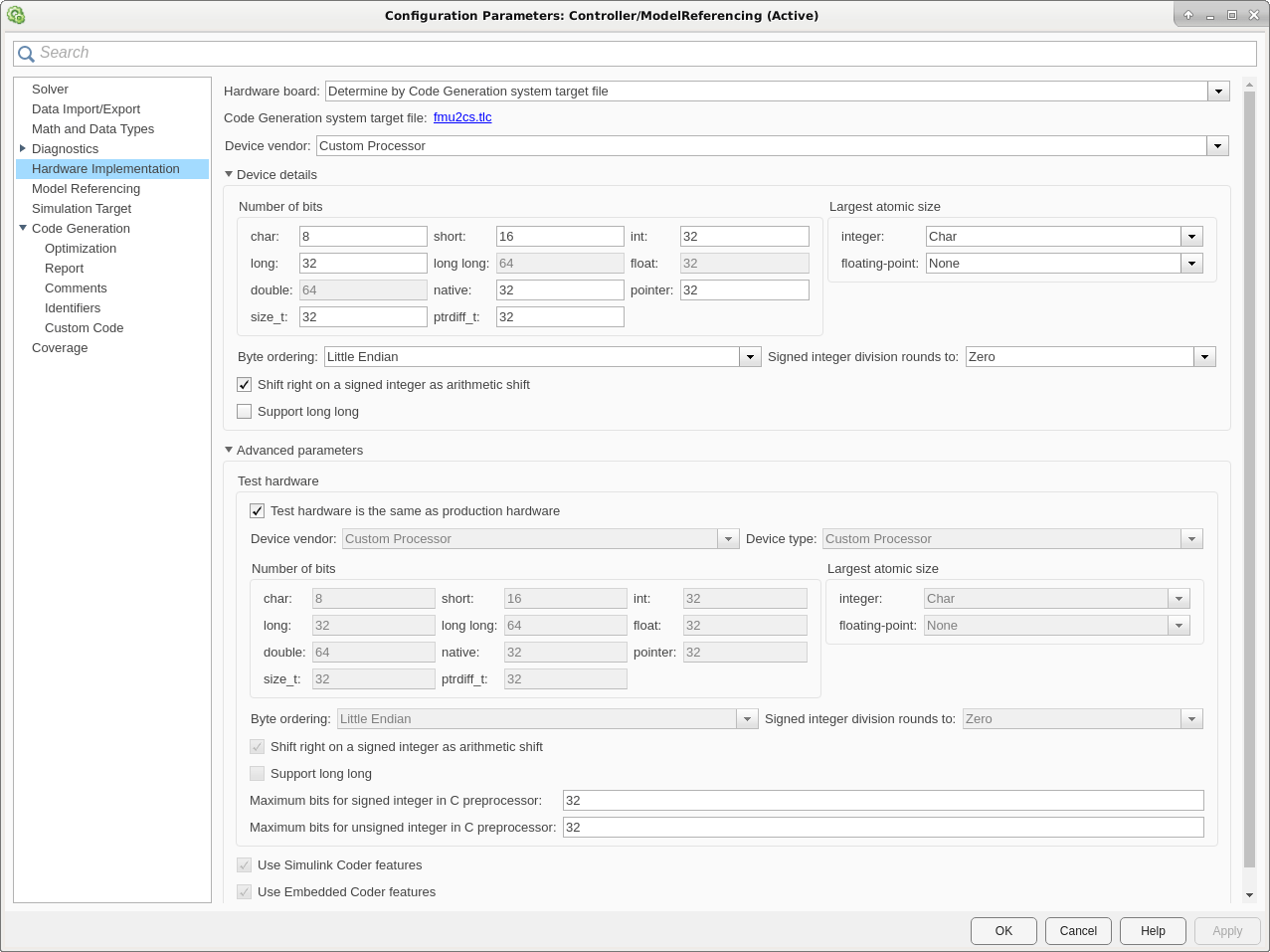1270x952 pixels.
Task: Collapse the Device details section triangle
Action: pyautogui.click(x=229, y=174)
